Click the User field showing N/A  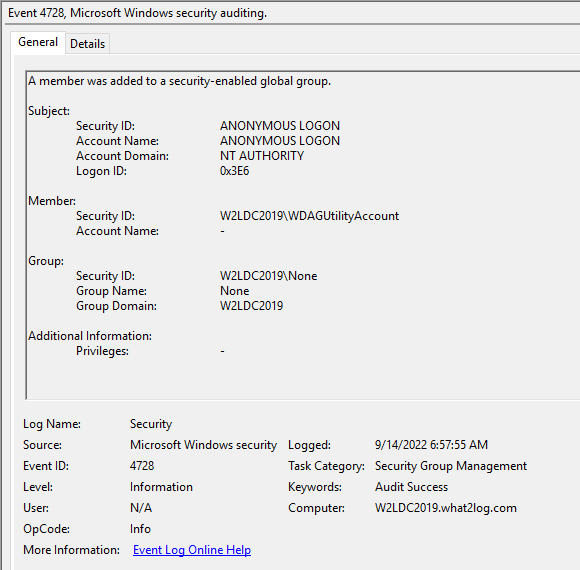(141, 508)
